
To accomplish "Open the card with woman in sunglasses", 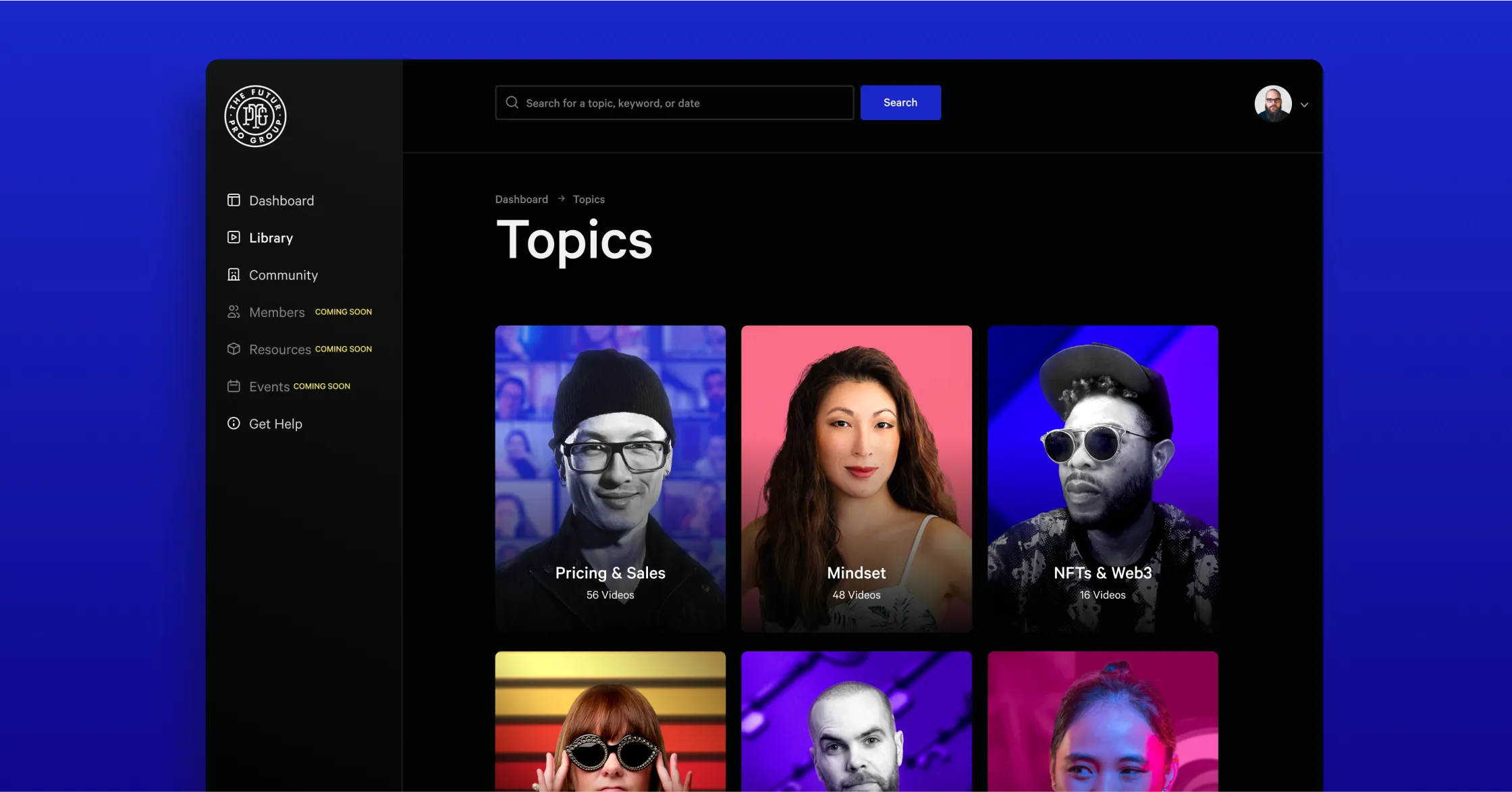I will [610, 721].
